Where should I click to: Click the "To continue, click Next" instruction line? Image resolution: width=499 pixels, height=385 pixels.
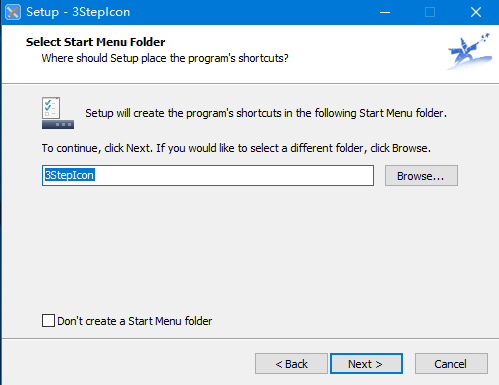pyautogui.click(x=236, y=148)
